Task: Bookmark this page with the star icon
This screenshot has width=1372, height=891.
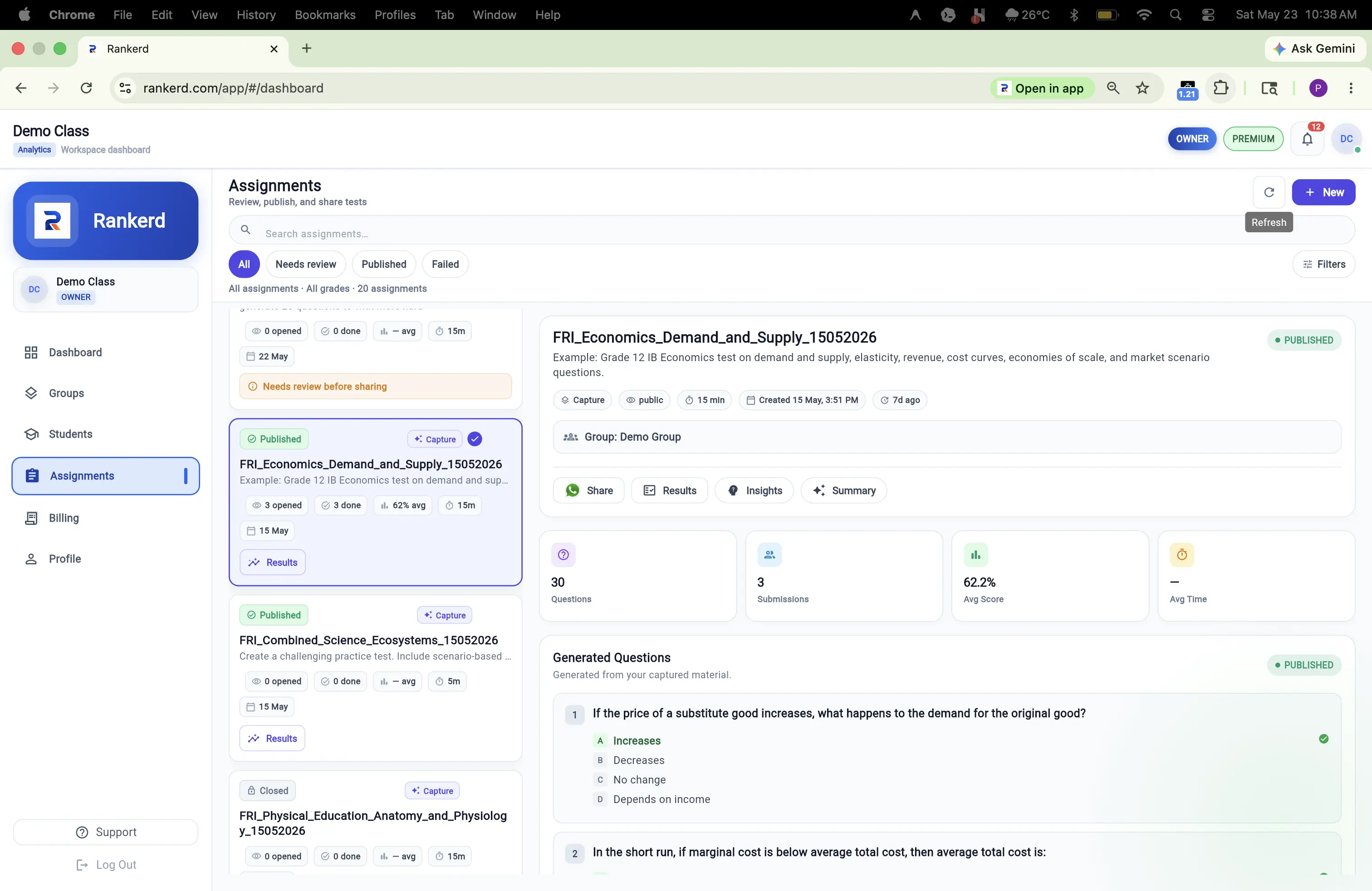Action: (x=1142, y=88)
